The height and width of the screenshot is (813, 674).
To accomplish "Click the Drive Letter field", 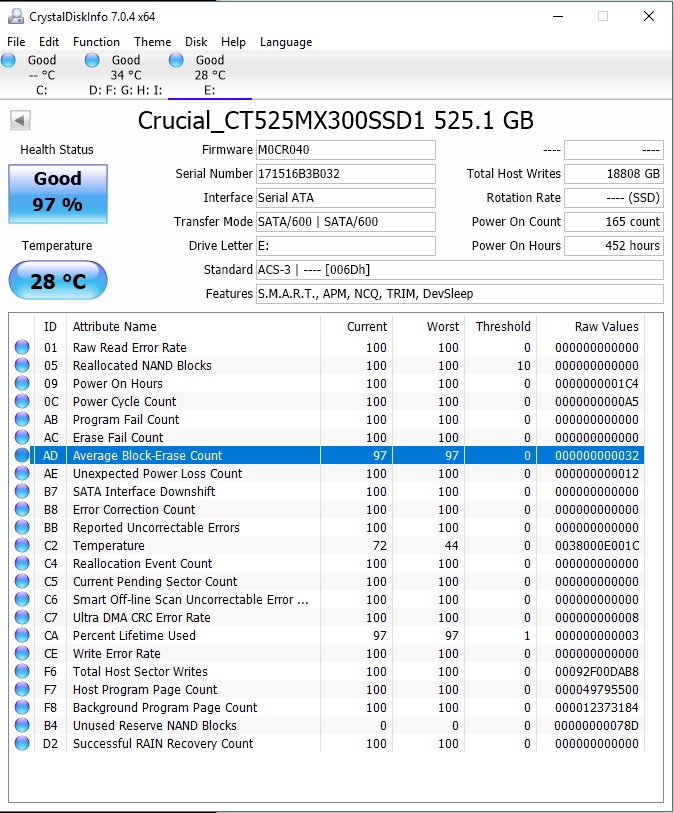I will coord(346,246).
